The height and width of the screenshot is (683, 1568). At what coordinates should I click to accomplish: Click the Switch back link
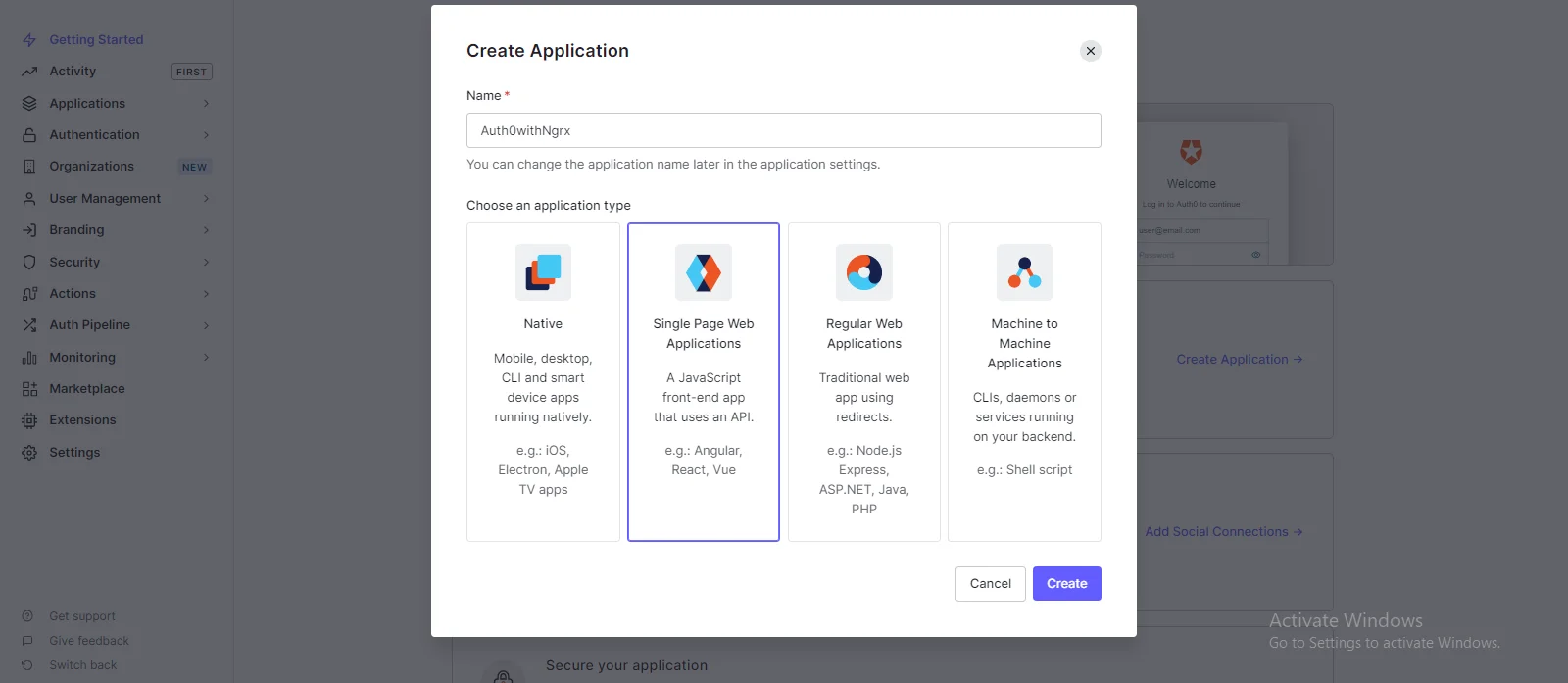[x=83, y=665]
